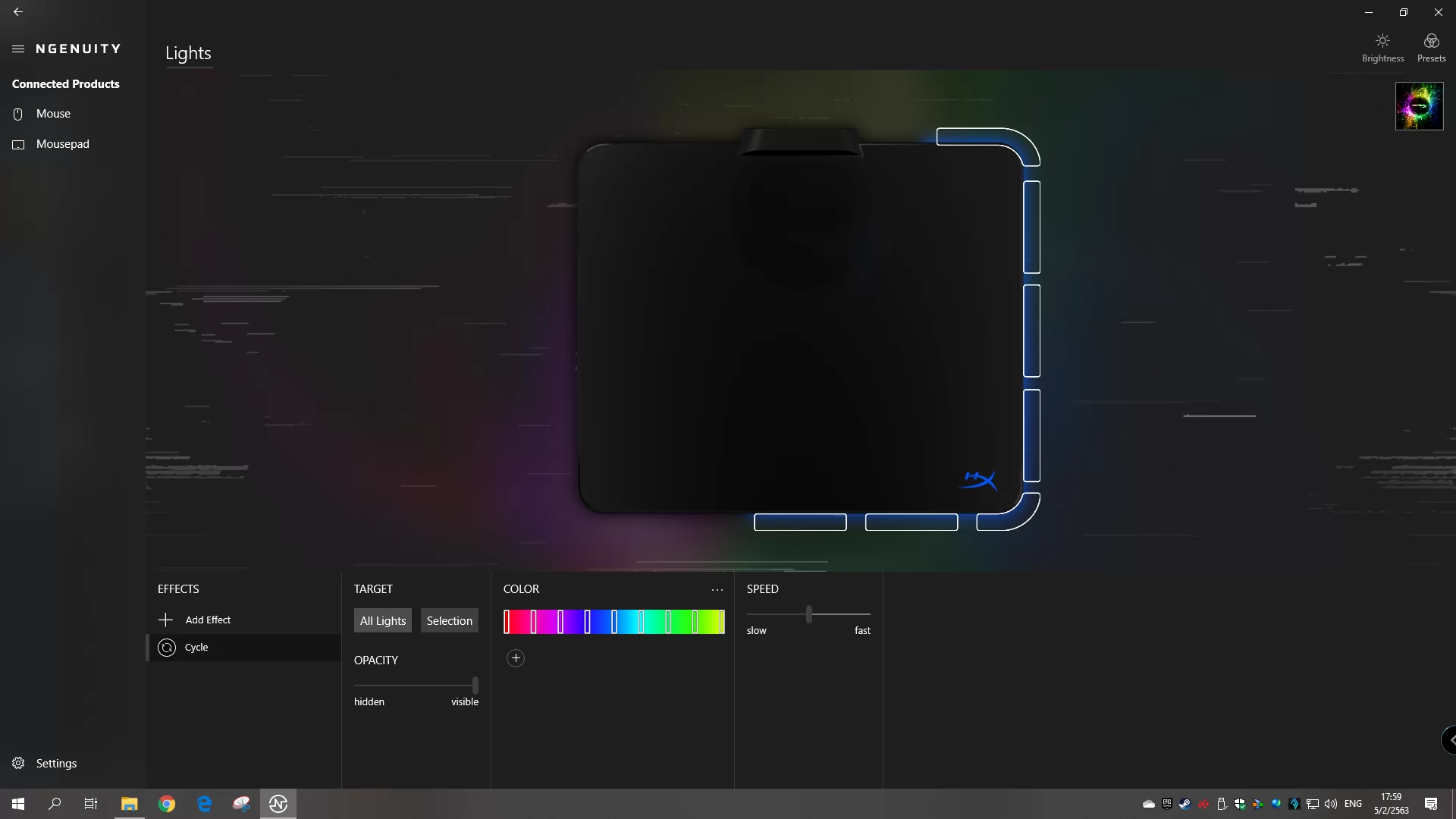Open Windows Security shield tray icon

click(x=1240, y=804)
